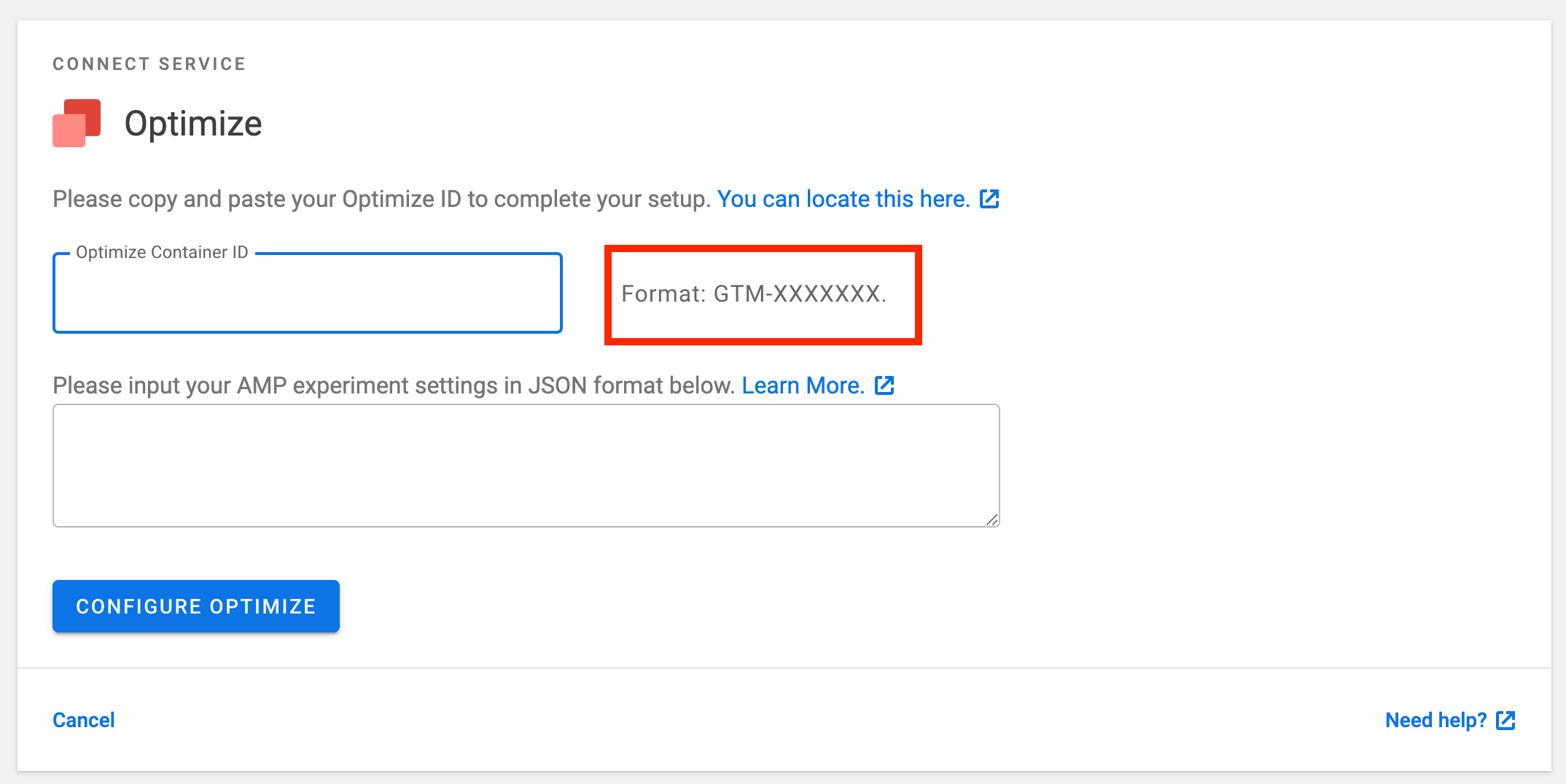Viewport: 1566px width, 784px height.
Task: Open the external link icon beside Need help?
Action: [x=1506, y=720]
